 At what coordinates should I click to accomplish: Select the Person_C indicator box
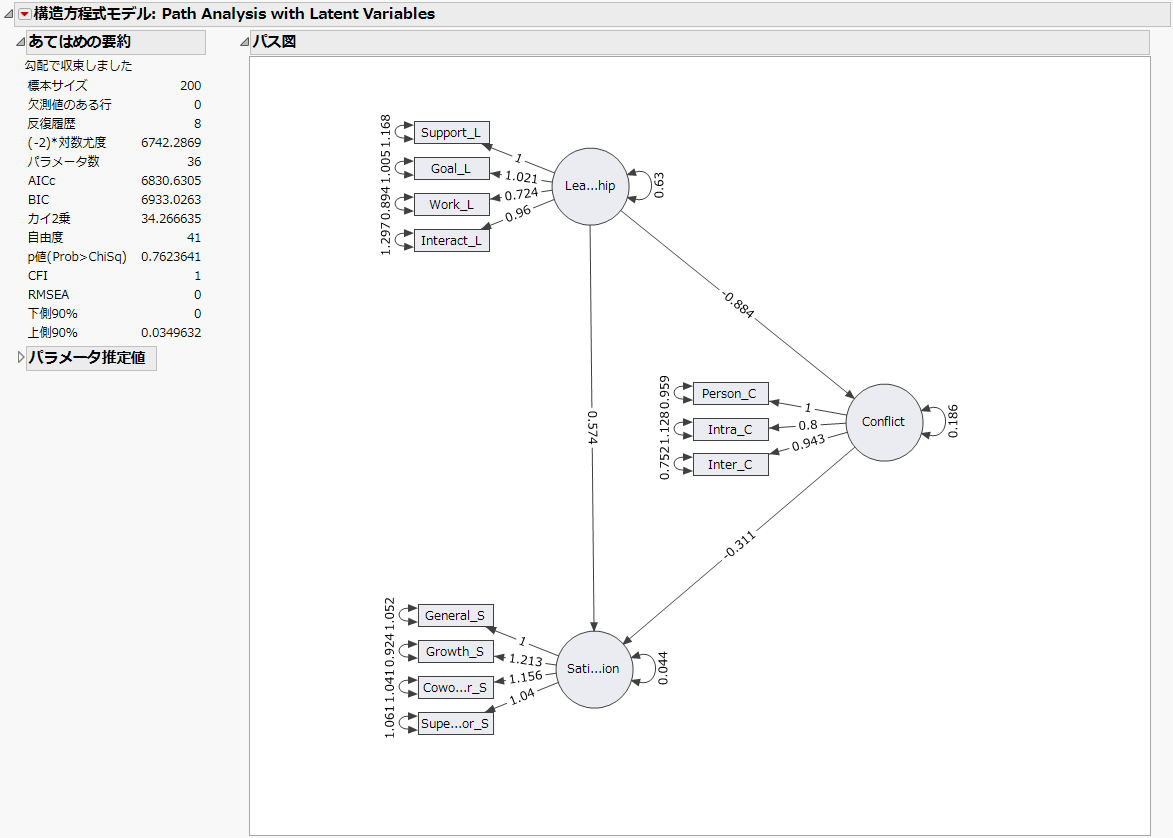click(730, 394)
